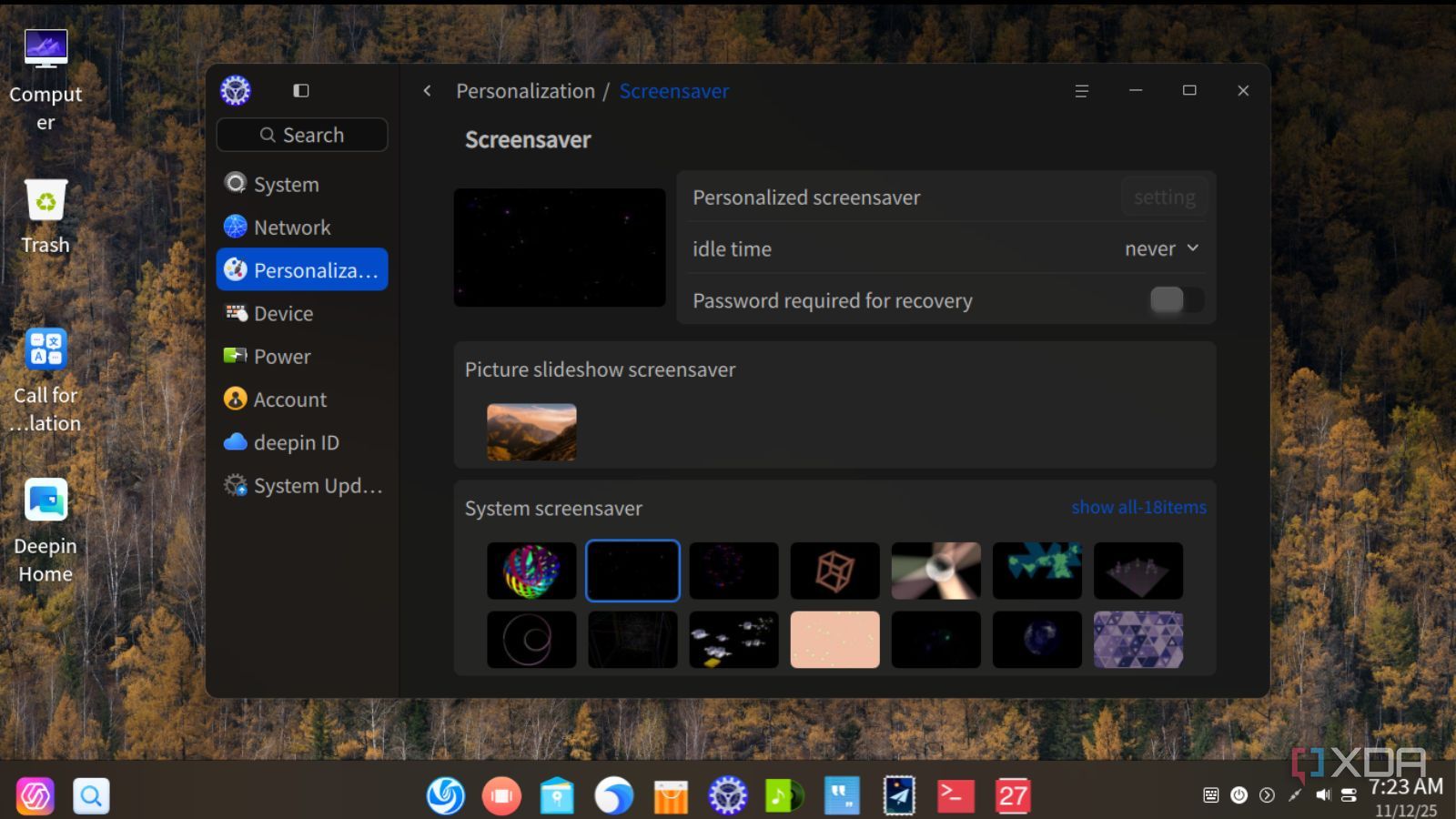Select the purple triangles pattern screensaver

tap(1137, 639)
